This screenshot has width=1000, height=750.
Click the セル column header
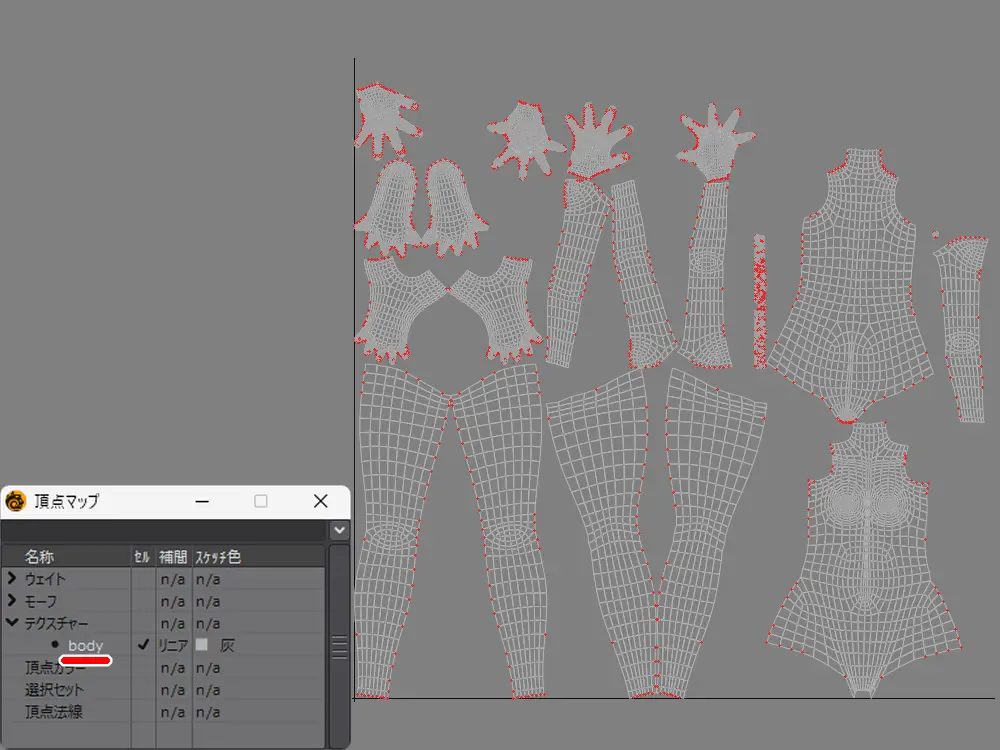click(142, 557)
